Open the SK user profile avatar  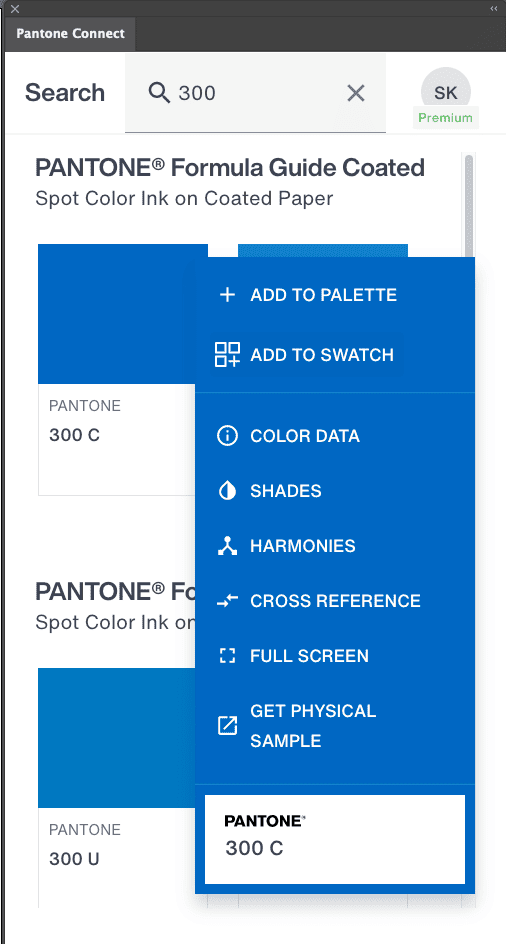[x=446, y=92]
